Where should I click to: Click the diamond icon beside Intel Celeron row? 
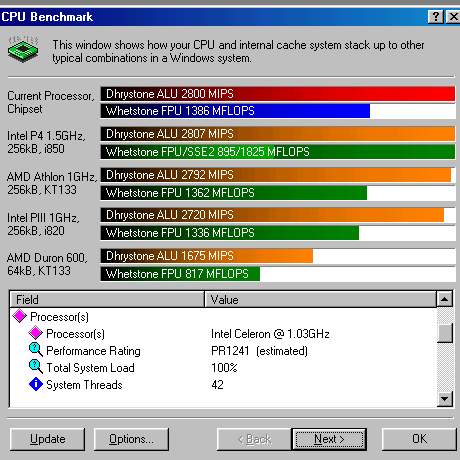pyautogui.click(x=35, y=333)
